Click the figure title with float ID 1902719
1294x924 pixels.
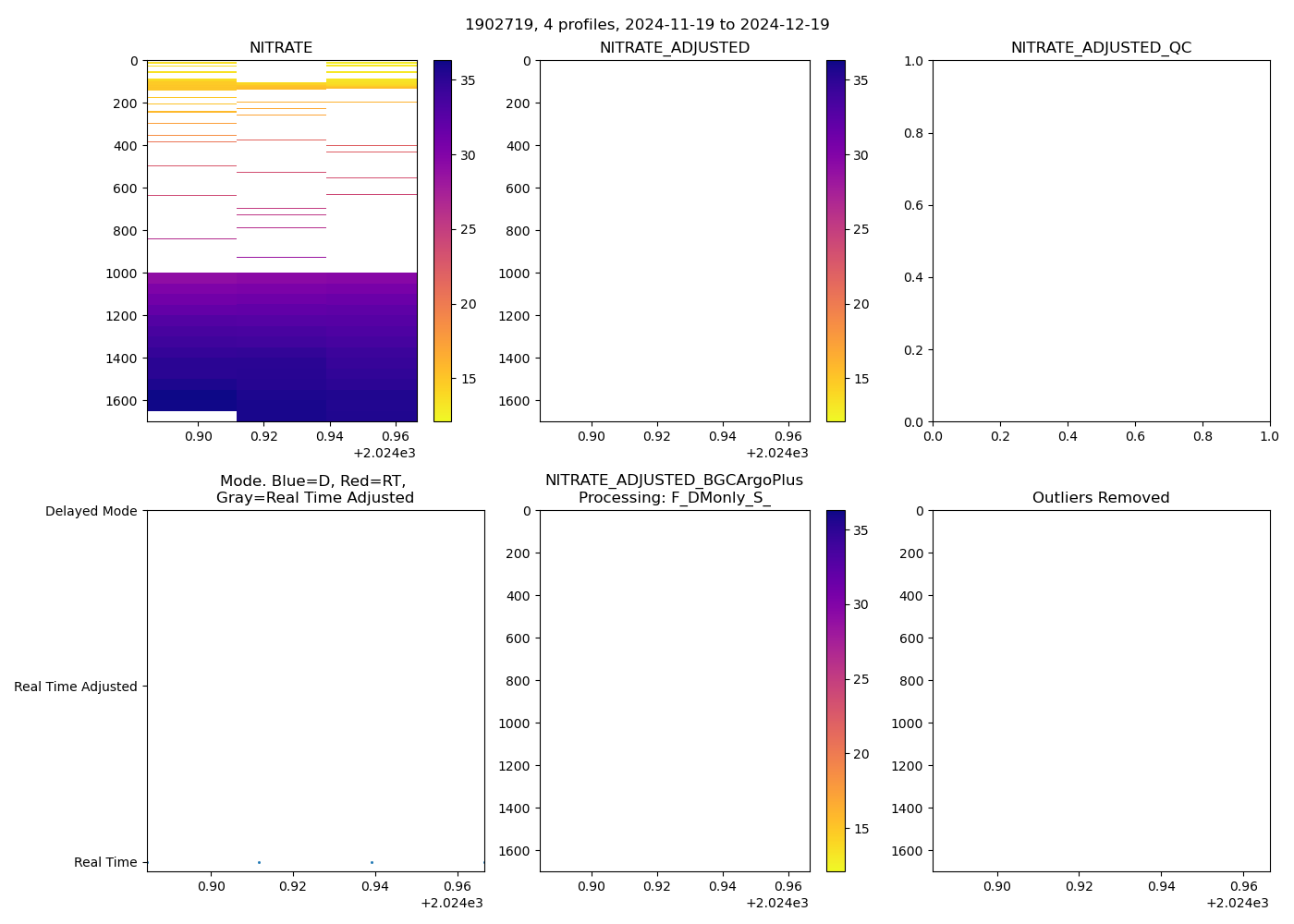click(x=647, y=25)
